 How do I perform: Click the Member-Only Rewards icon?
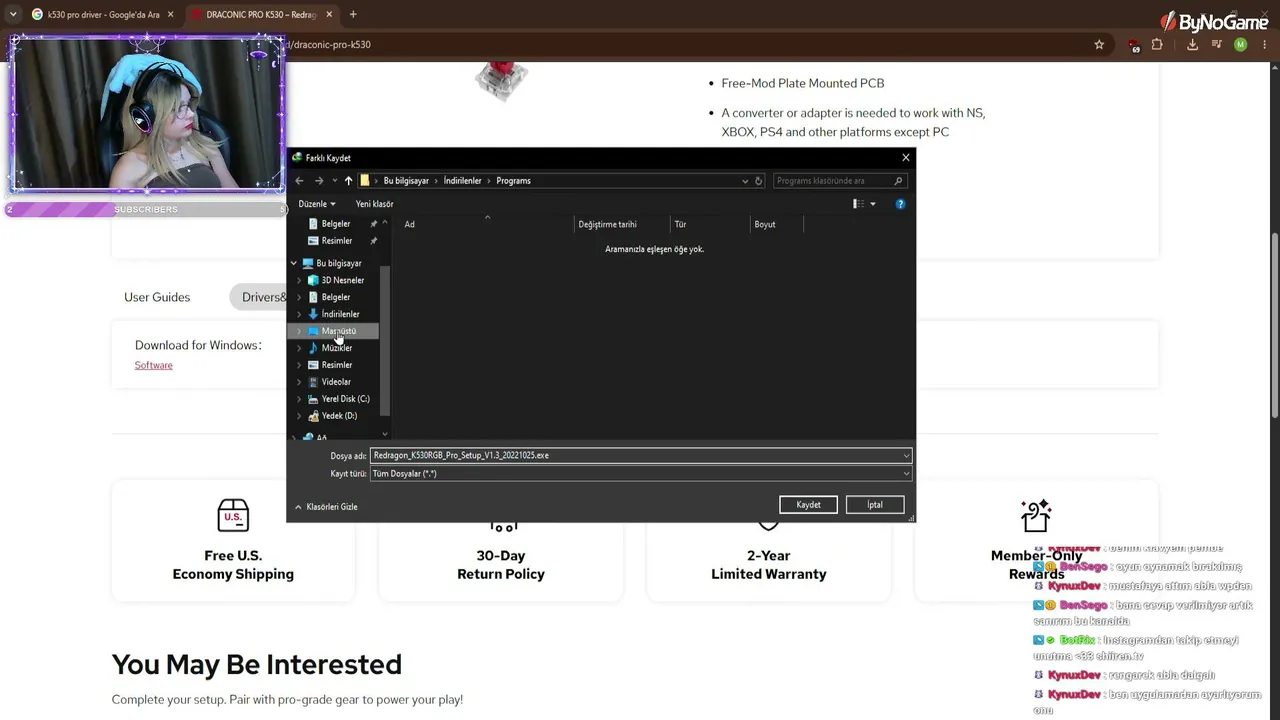point(1036,516)
